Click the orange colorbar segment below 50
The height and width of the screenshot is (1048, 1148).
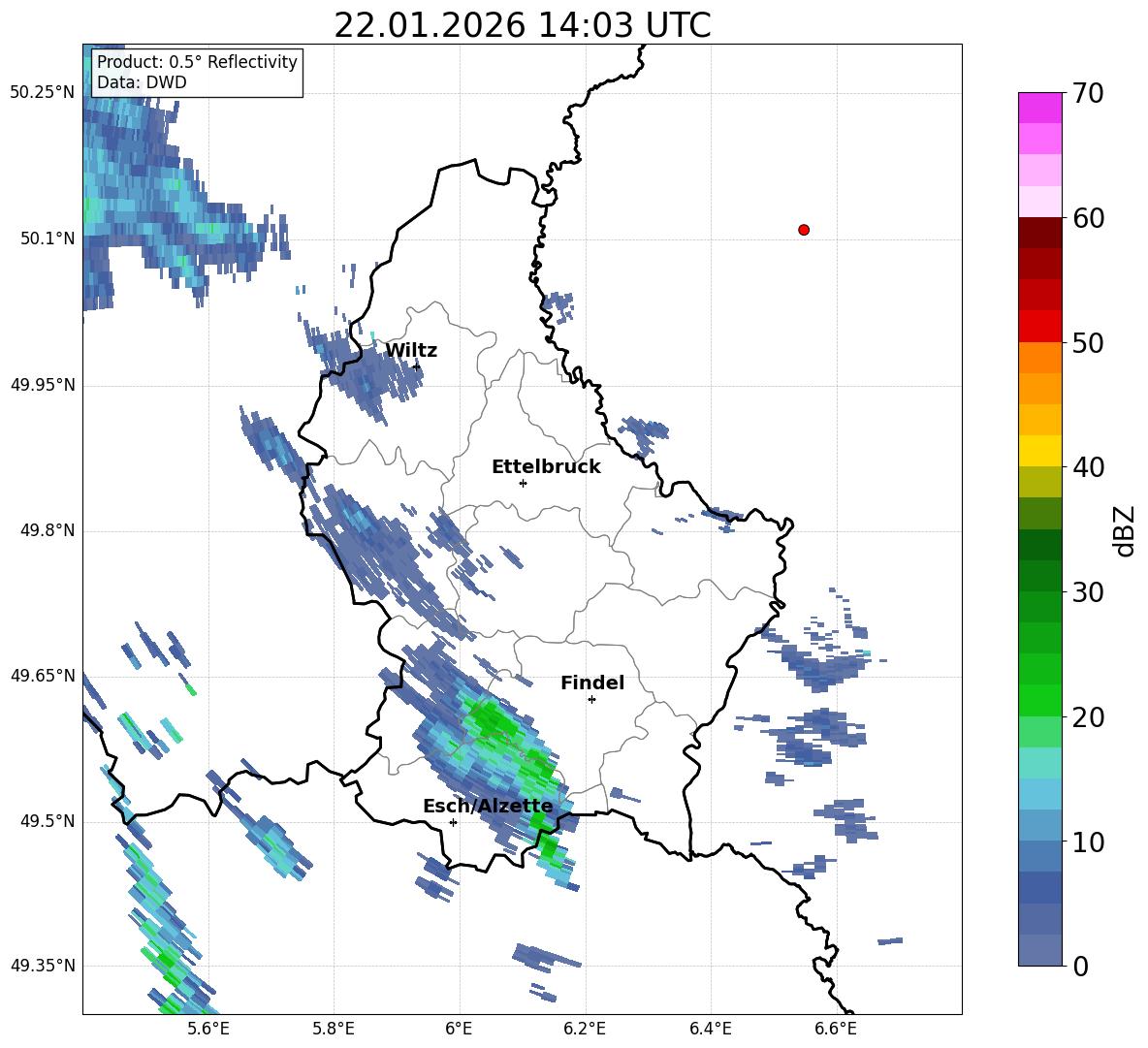(x=1040, y=357)
